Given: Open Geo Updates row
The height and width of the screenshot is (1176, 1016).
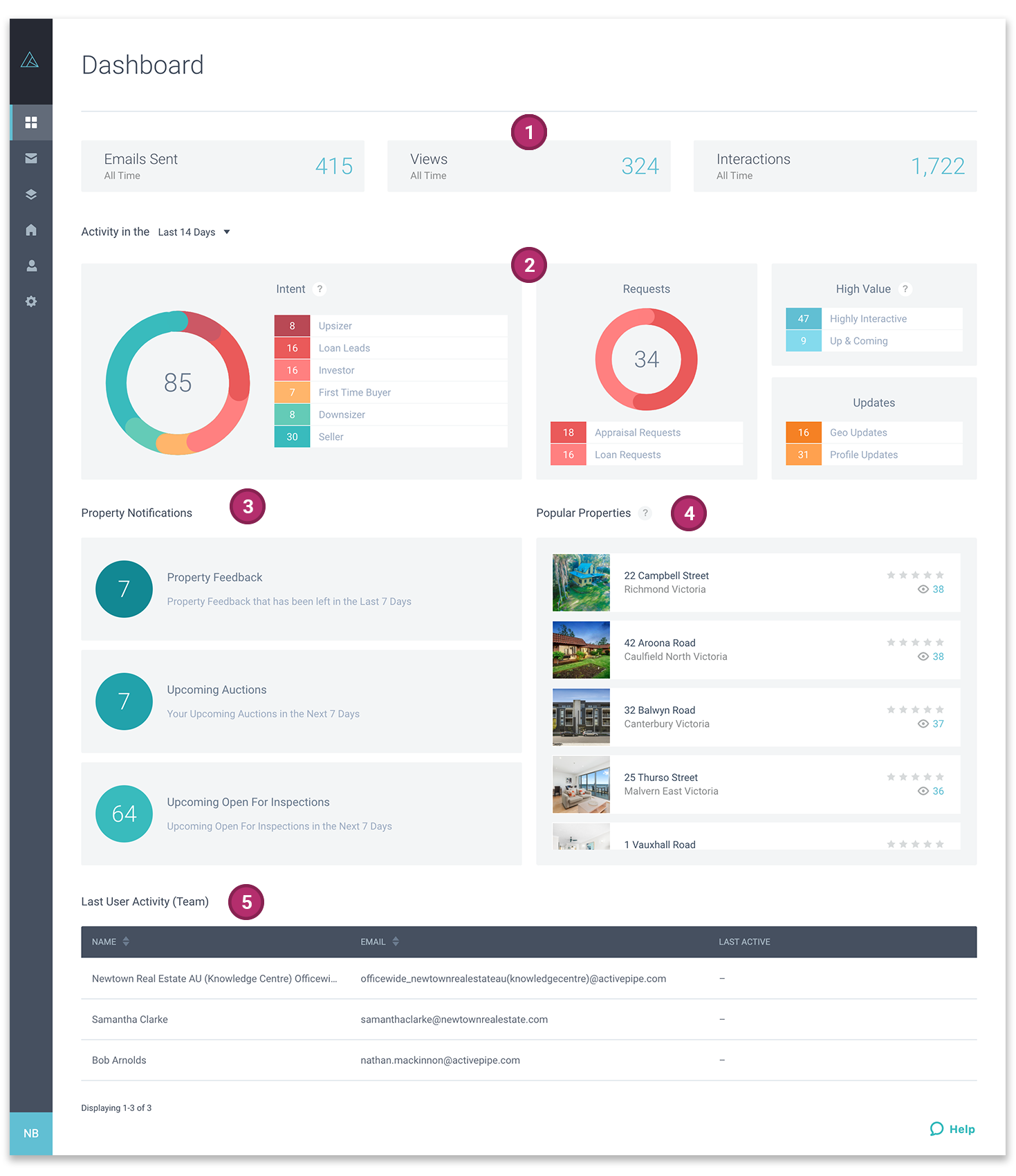Looking at the screenshot, I should pyautogui.click(x=874, y=432).
